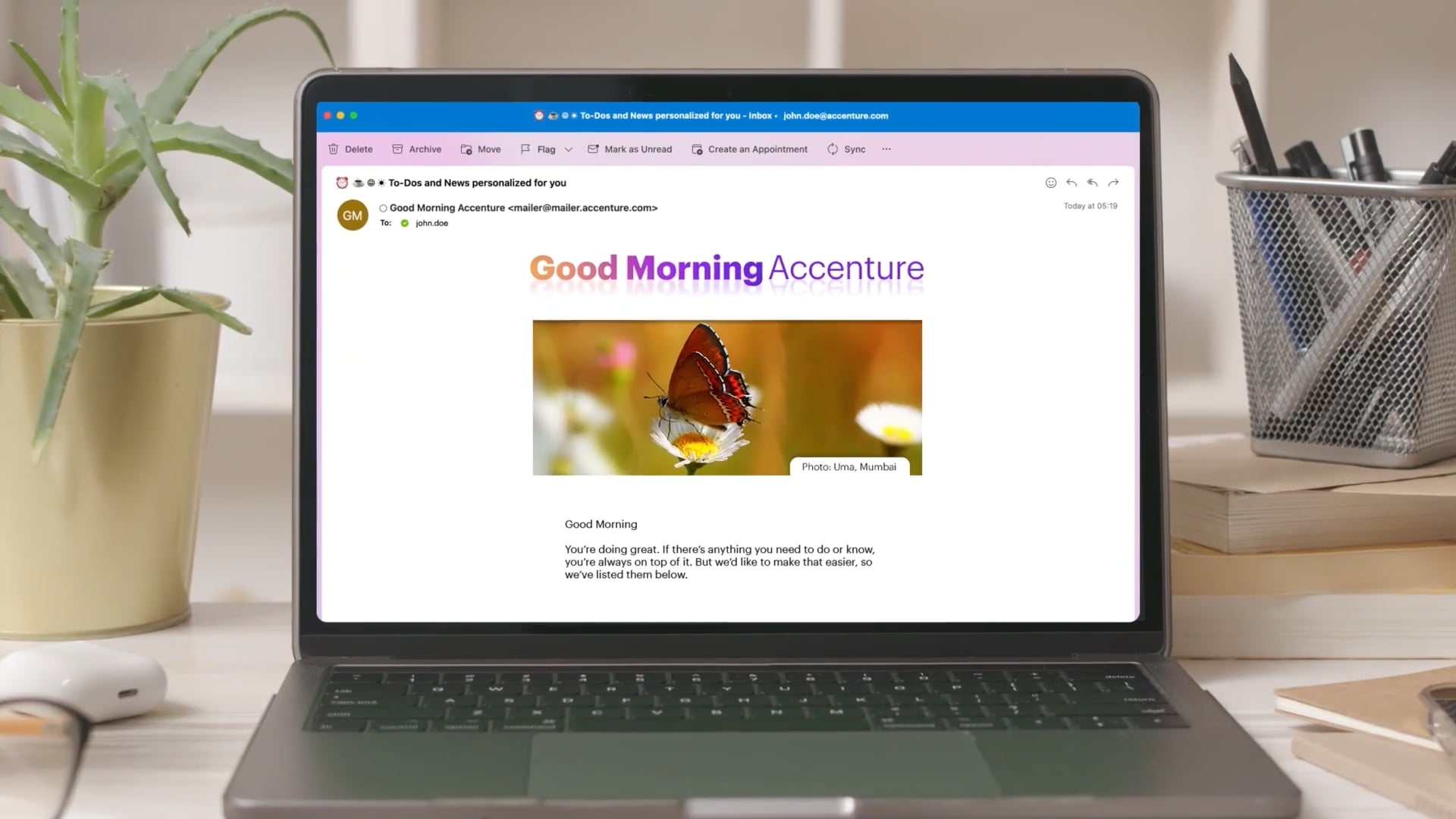Click the reply button for email
Viewport: 1456px width, 819px height.
1072,182
